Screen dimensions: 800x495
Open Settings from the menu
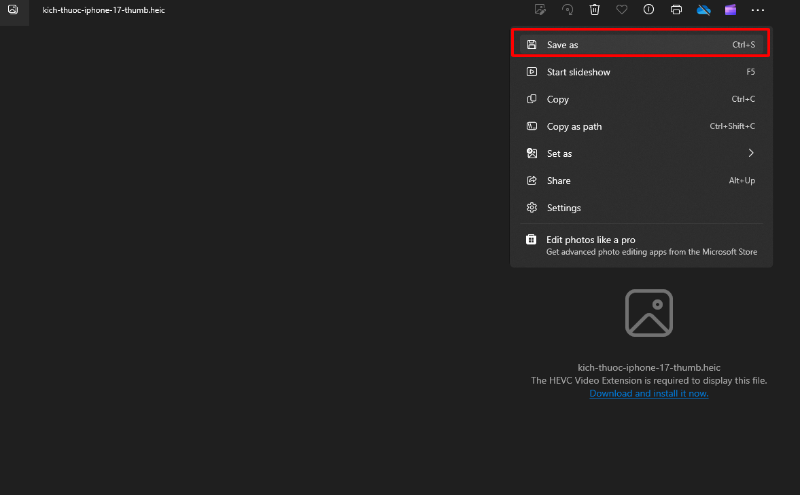click(640, 207)
